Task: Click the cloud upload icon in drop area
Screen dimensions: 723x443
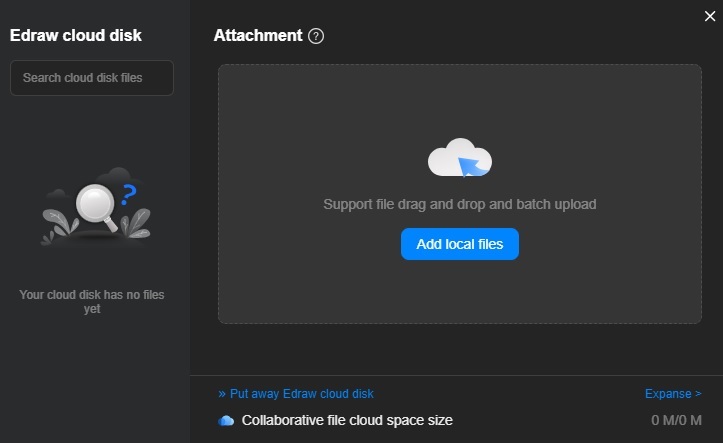Action: tap(460, 158)
